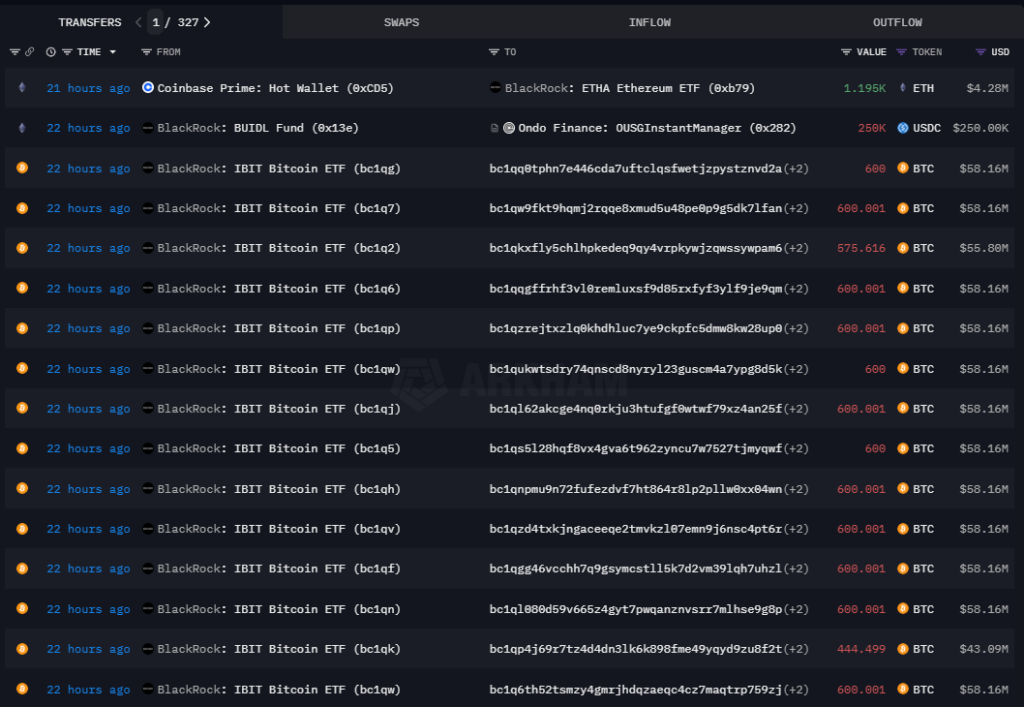Click the $250.00K USD value
The image size is (1024, 707).
981,128
